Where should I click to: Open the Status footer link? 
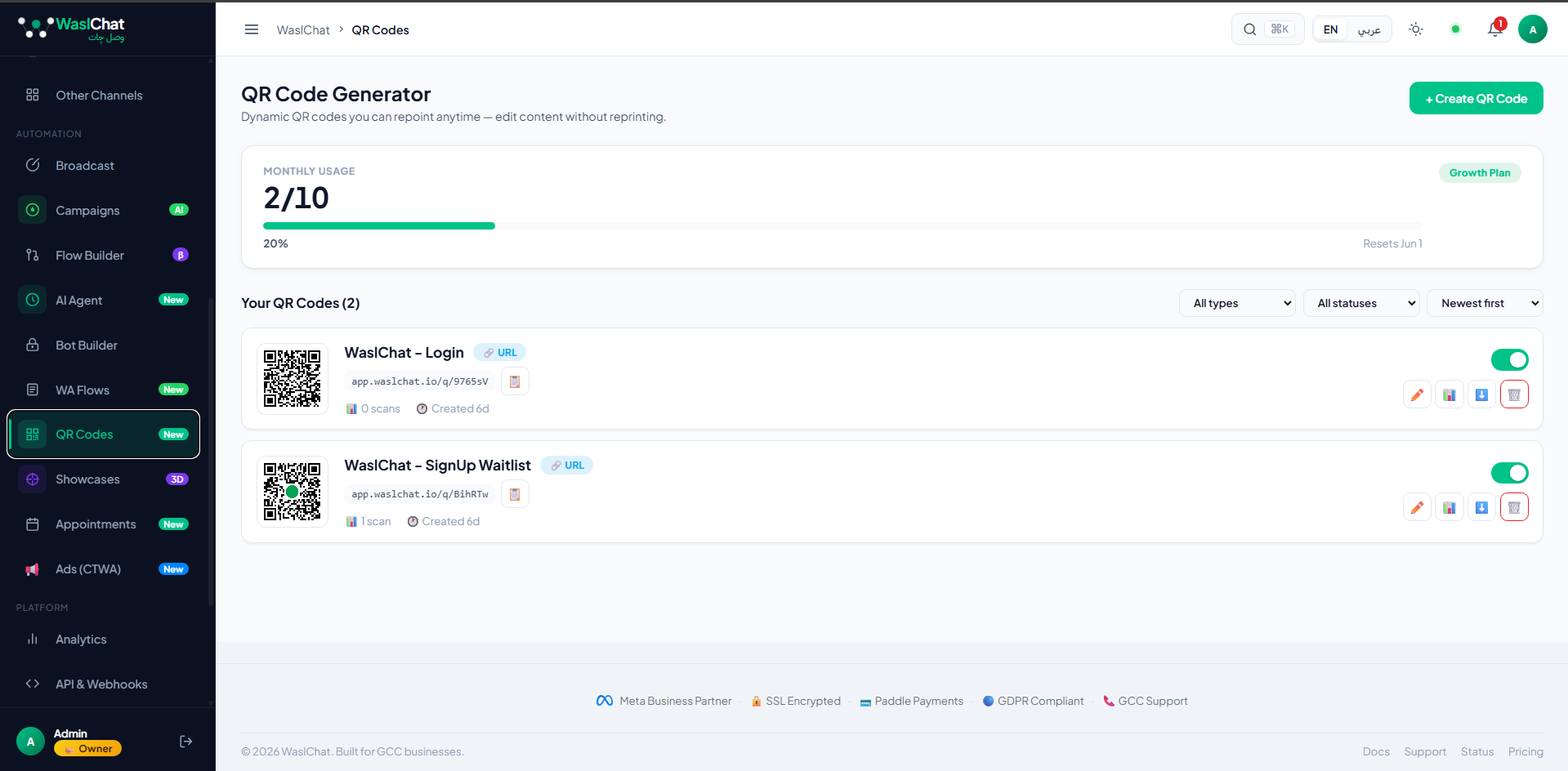click(x=1477, y=751)
